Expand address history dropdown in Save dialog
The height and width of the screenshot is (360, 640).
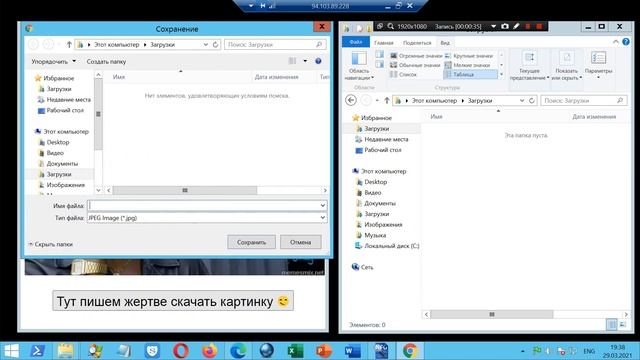pyautogui.click(x=206, y=44)
